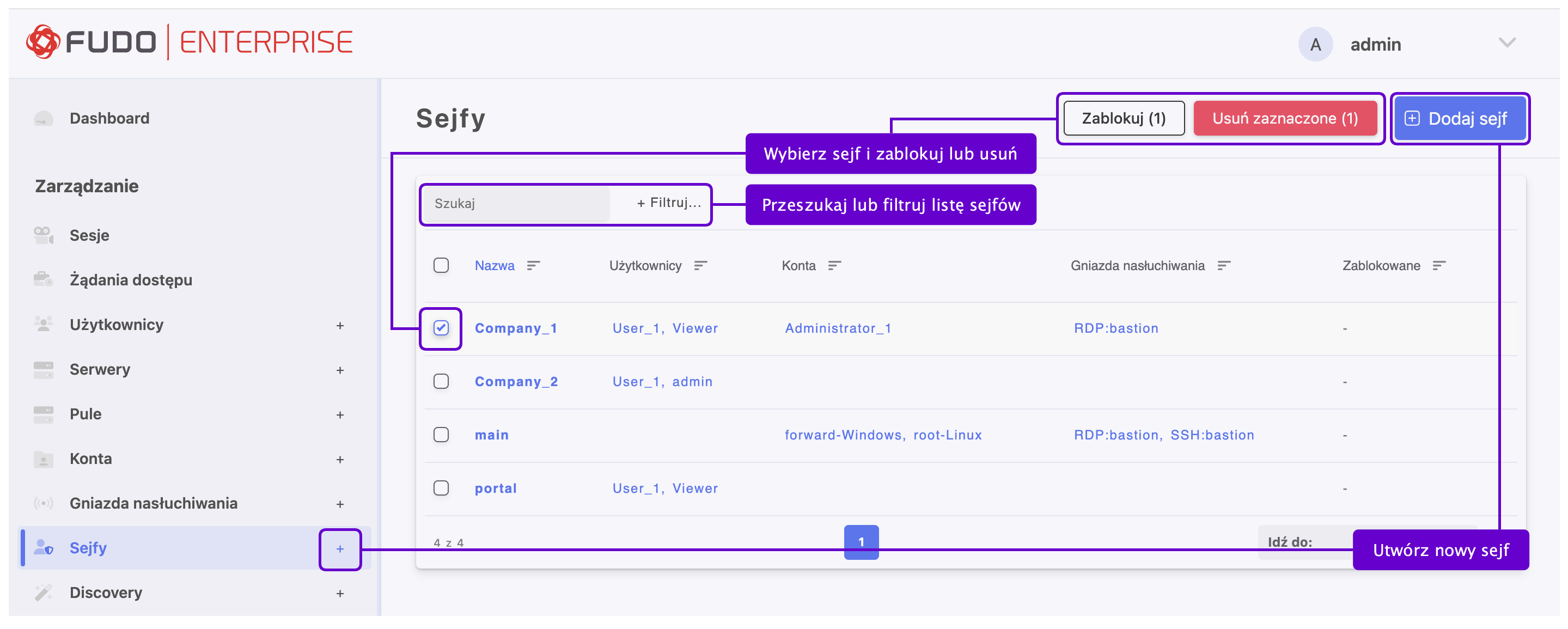Click the Zablokowane column sort icon
Viewport: 1568px width, 629px height.
point(1439,265)
